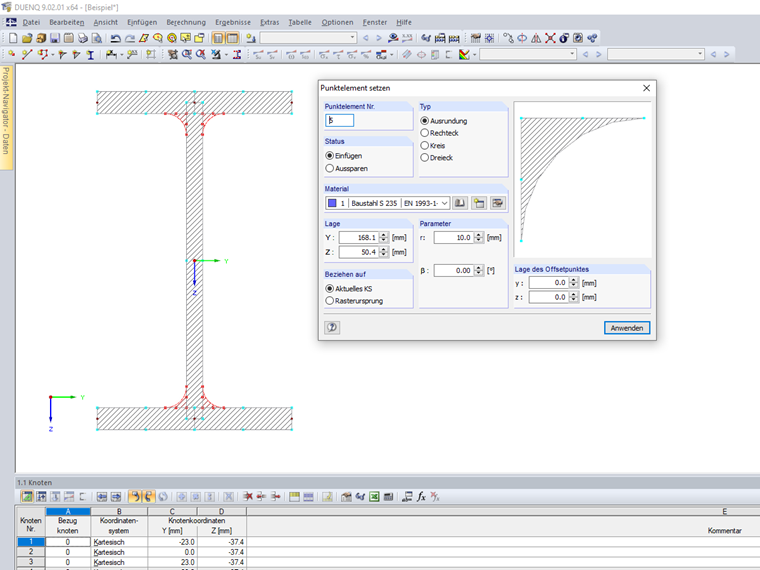This screenshot has height=570, width=760.
Task: Select the Rechteck type option
Action: tap(425, 133)
